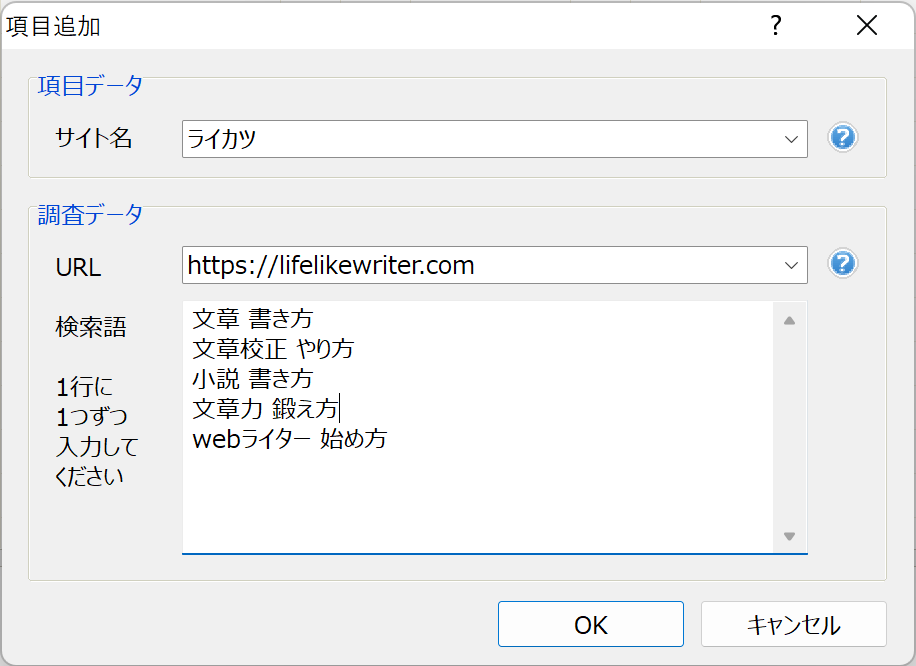The image size is (916, 666).
Task: Click the 小説 書き方 line
Action: pyautogui.click(x=253, y=379)
